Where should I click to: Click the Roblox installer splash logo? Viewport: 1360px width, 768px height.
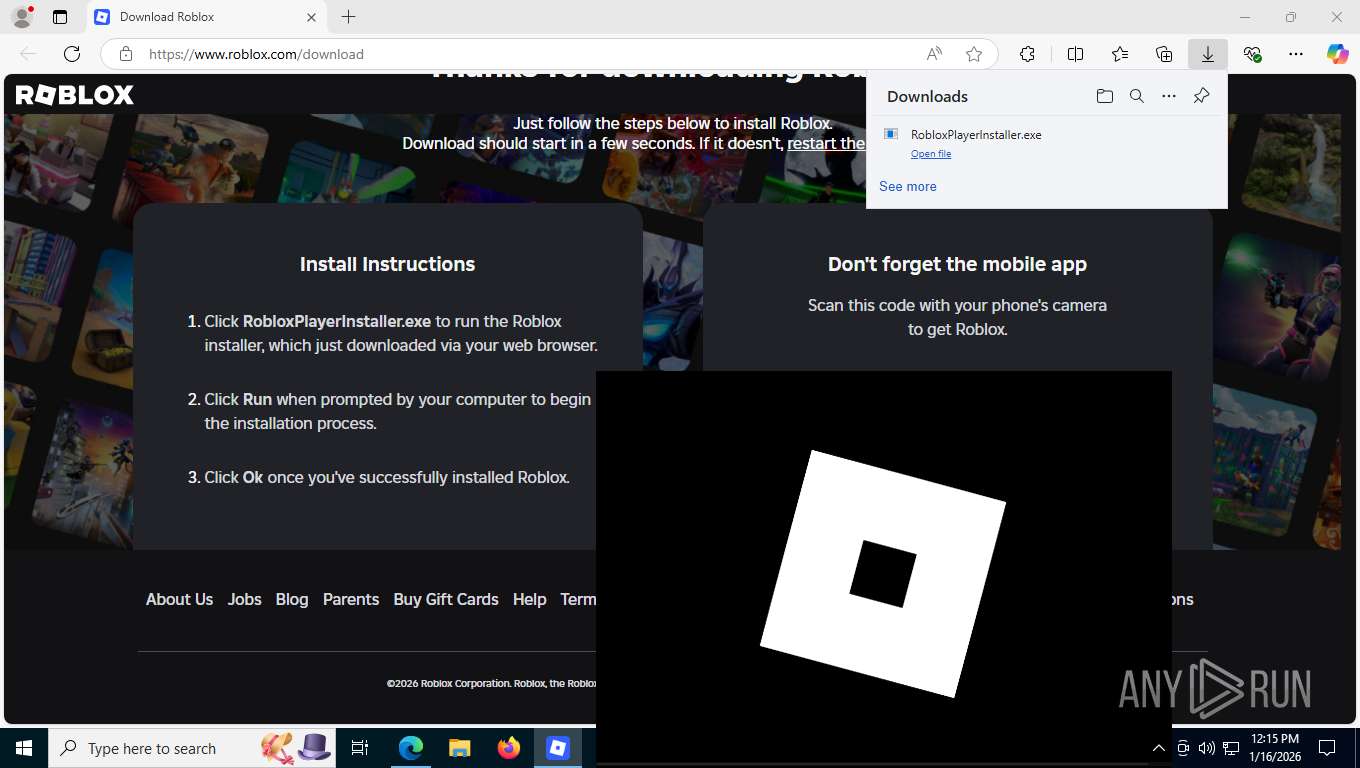coord(883,573)
